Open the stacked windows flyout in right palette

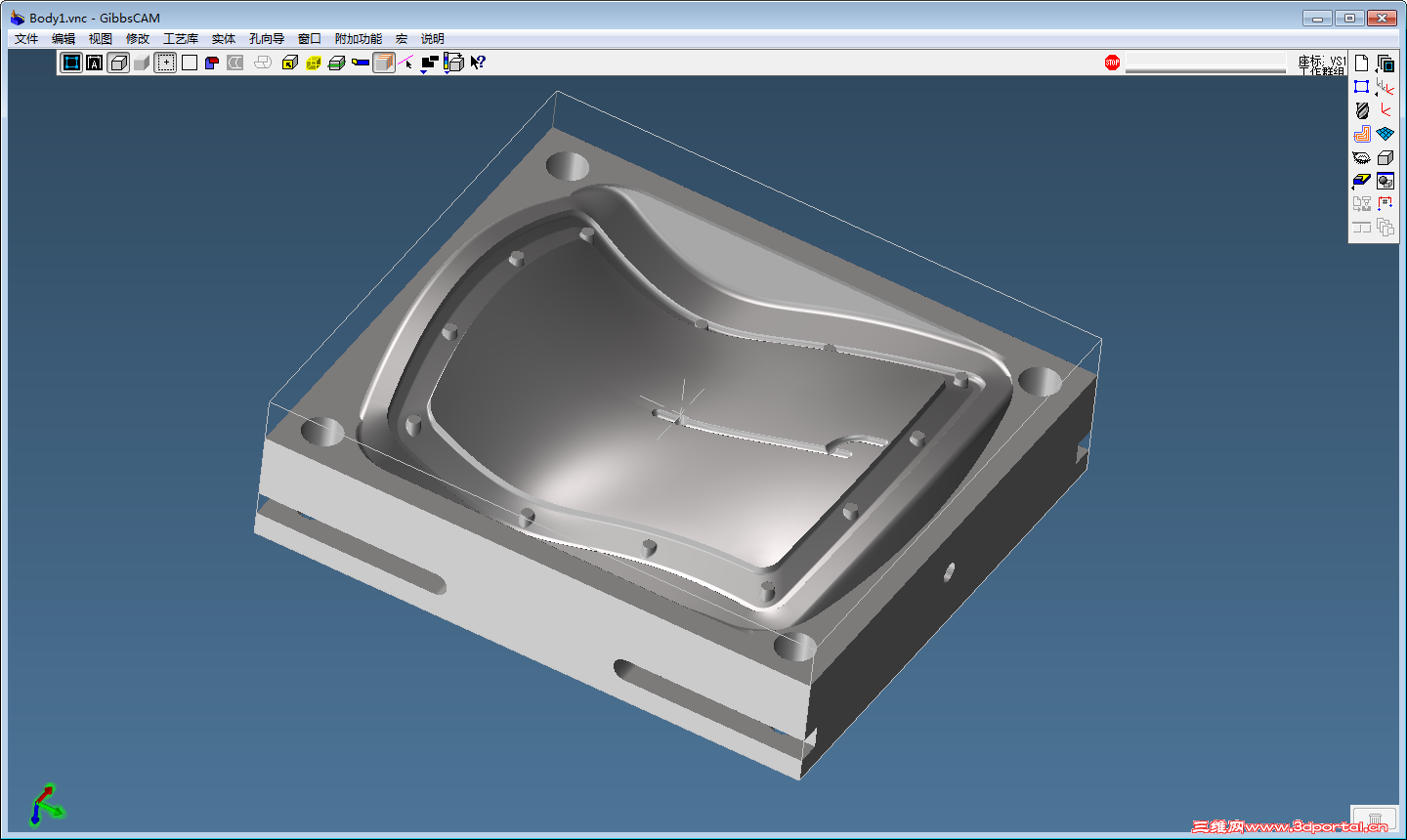click(x=1386, y=63)
